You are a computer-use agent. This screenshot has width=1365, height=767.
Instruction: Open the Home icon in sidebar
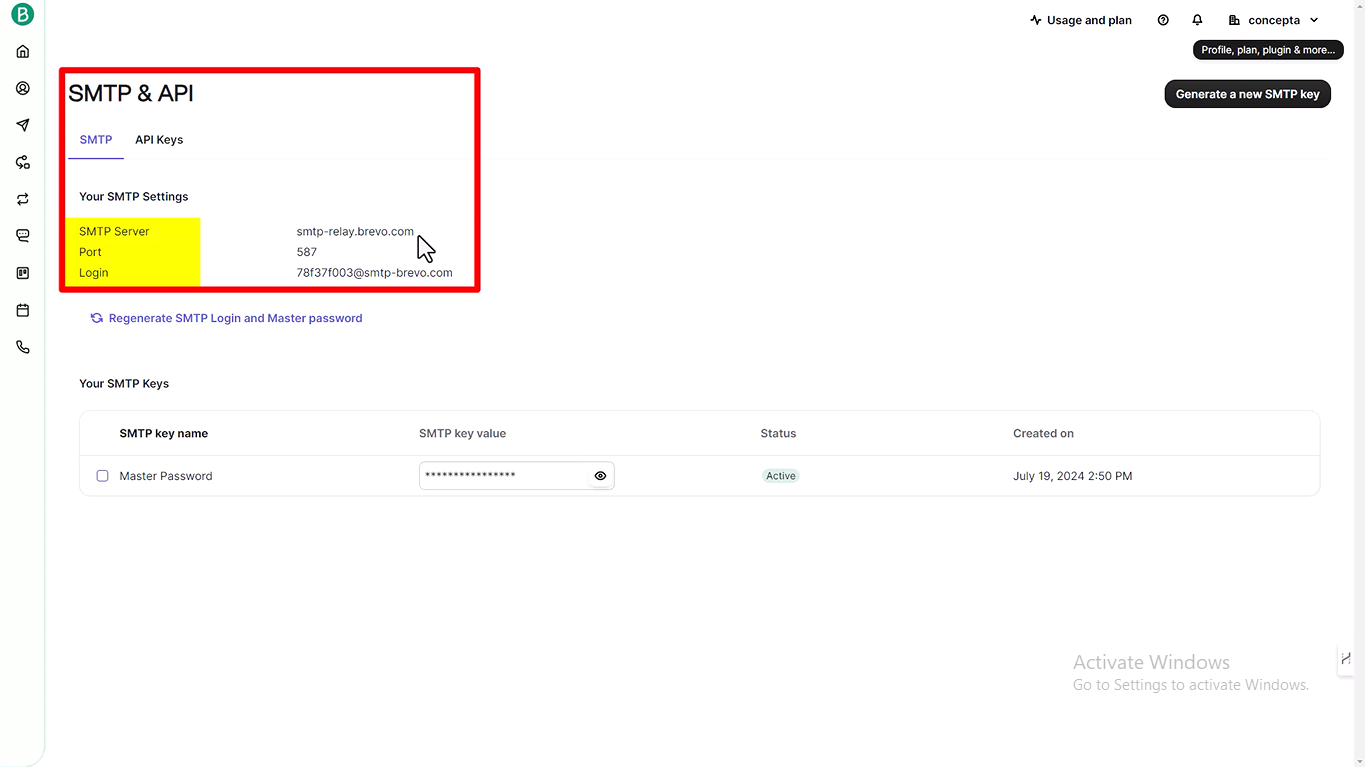coord(23,51)
